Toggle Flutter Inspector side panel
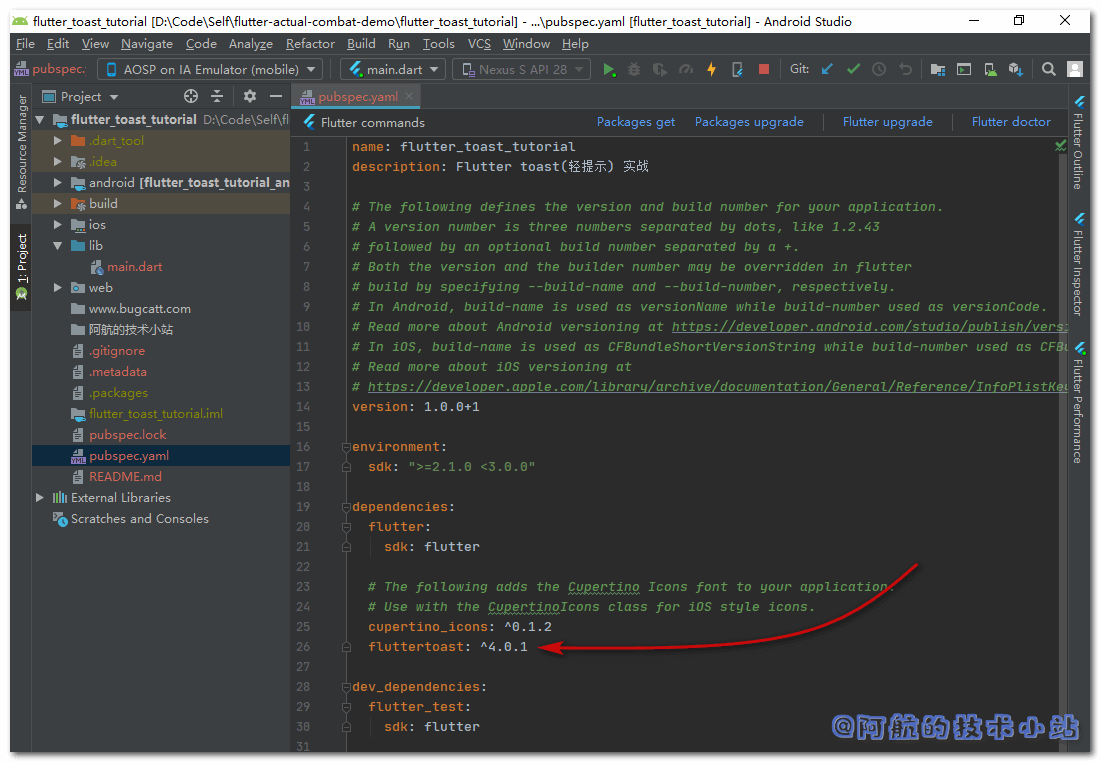This screenshot has width=1101, height=763. click(x=1078, y=264)
